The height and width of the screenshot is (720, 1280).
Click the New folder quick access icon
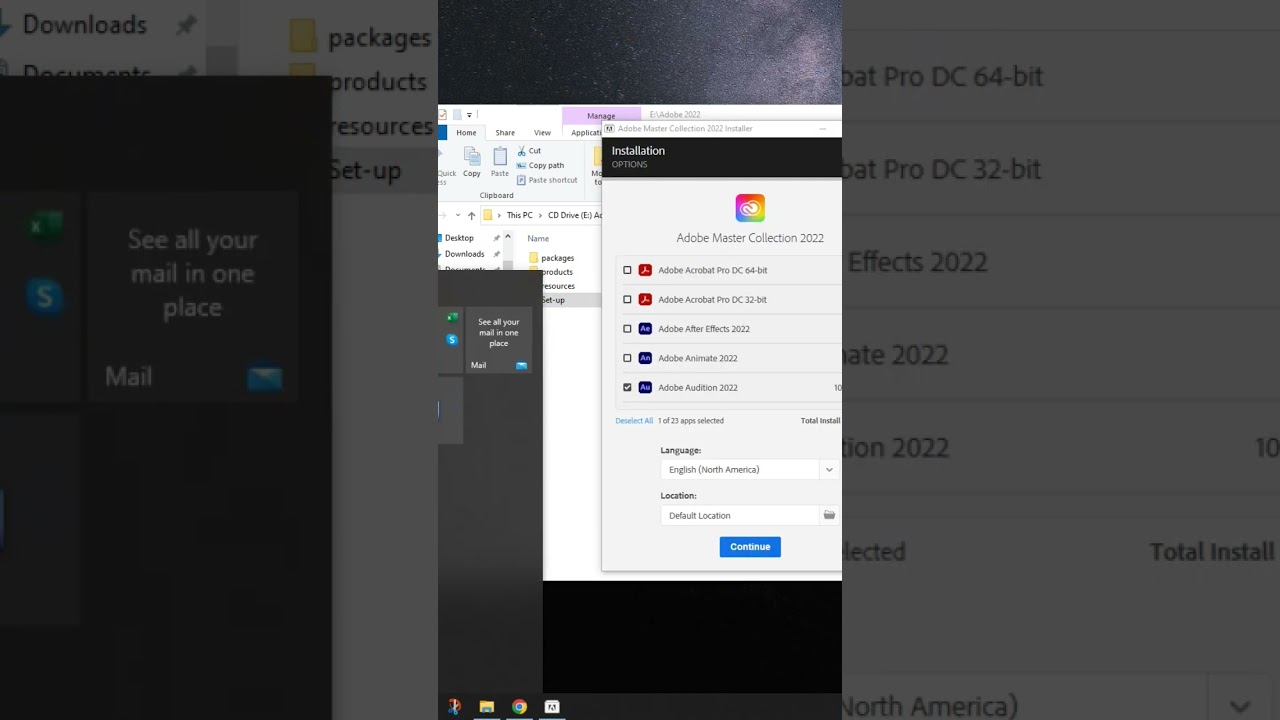point(457,115)
